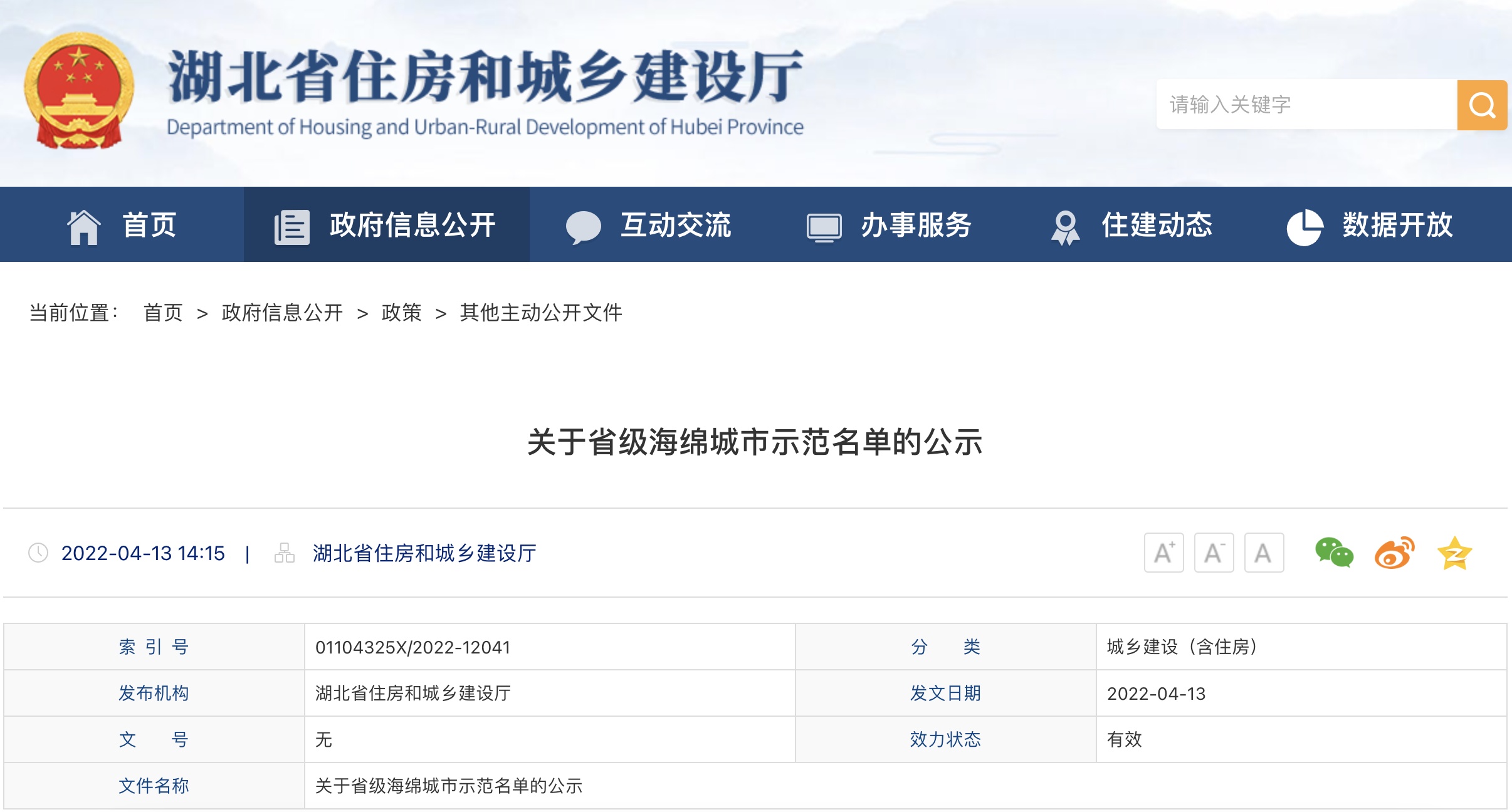
Task: Open 数据开放 in the navigation bar
Action: coord(1397,225)
